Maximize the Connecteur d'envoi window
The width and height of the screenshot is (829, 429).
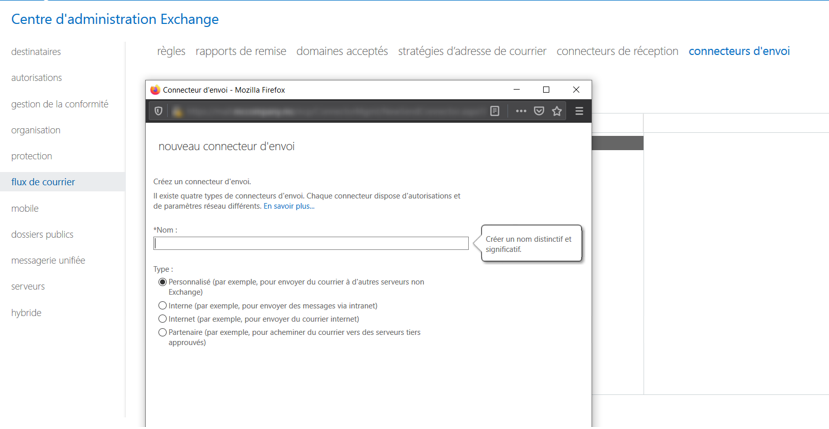546,90
